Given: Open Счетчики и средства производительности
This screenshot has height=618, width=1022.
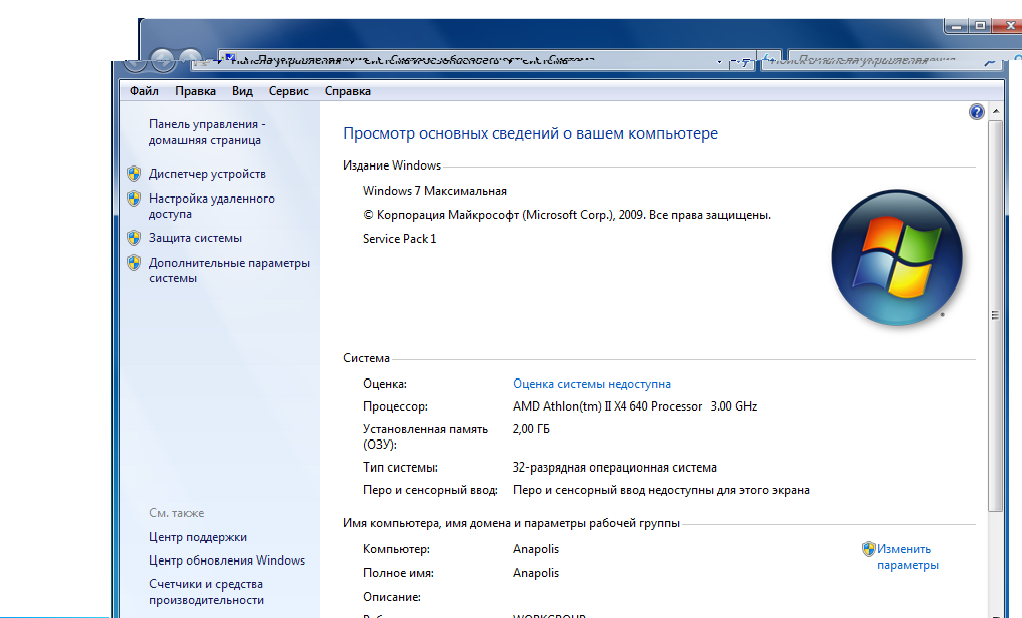Looking at the screenshot, I should 207,592.
